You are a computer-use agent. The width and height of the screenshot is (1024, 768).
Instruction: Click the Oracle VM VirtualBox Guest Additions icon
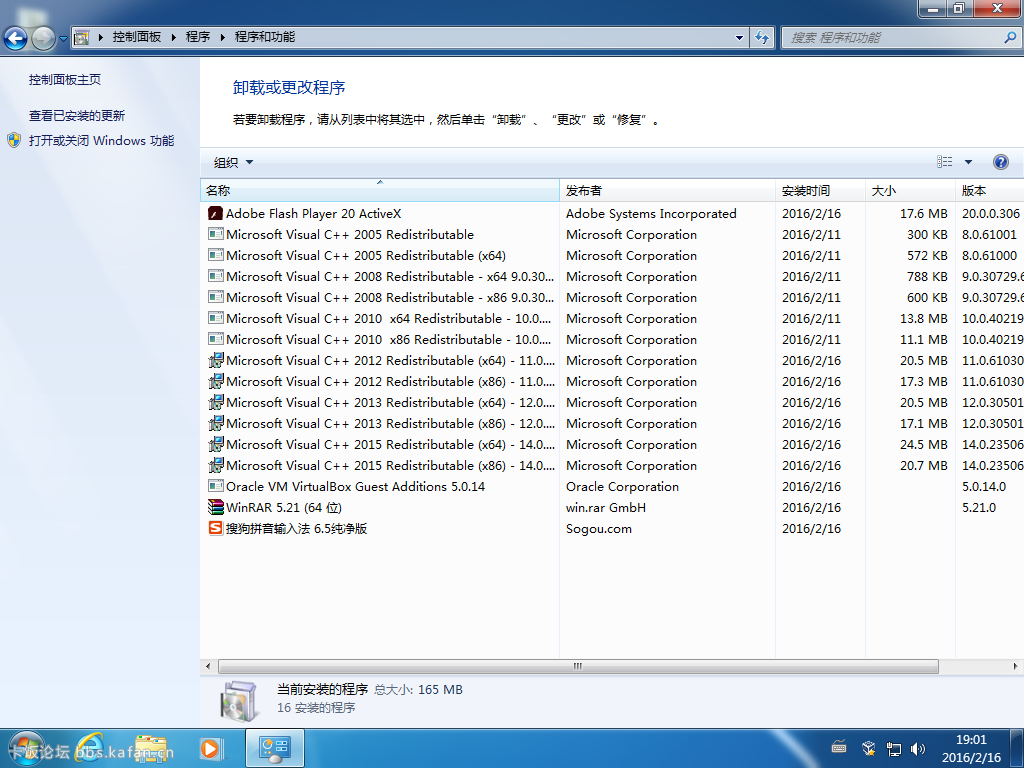tap(216, 486)
